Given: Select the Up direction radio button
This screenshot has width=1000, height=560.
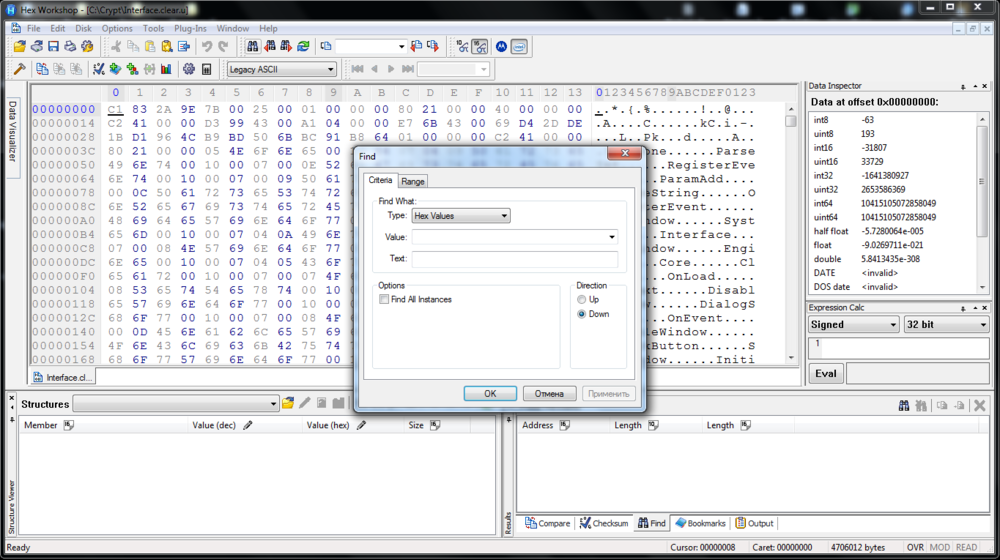Looking at the screenshot, I should (582, 300).
